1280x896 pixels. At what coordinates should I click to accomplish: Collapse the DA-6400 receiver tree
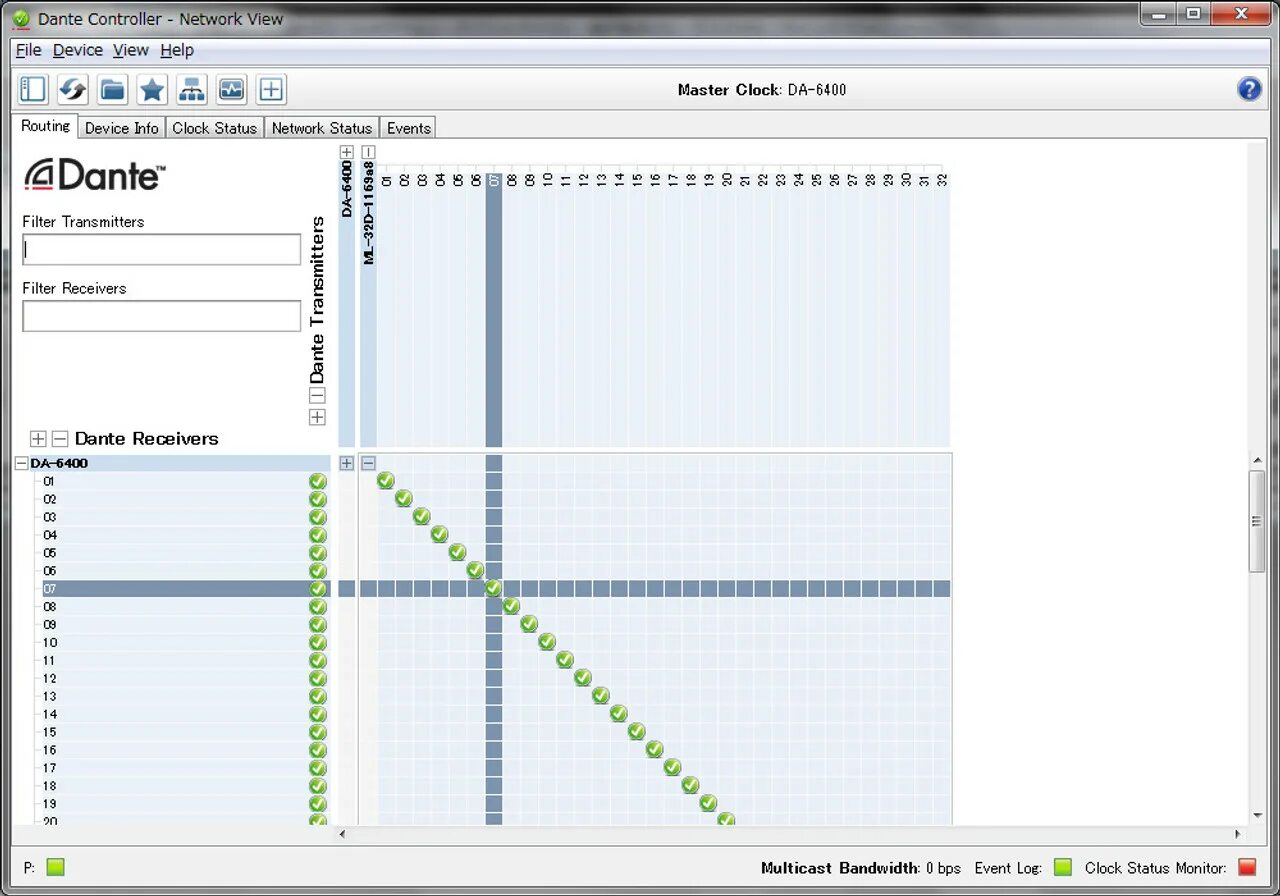(21, 464)
